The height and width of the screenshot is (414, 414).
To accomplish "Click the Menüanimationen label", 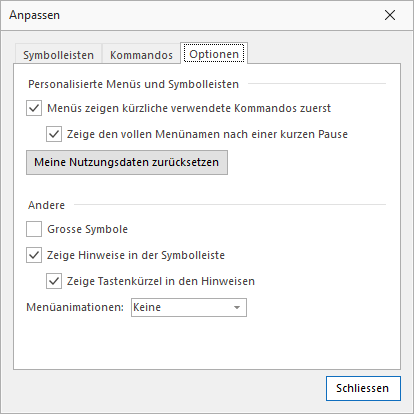I will click(x=75, y=307).
